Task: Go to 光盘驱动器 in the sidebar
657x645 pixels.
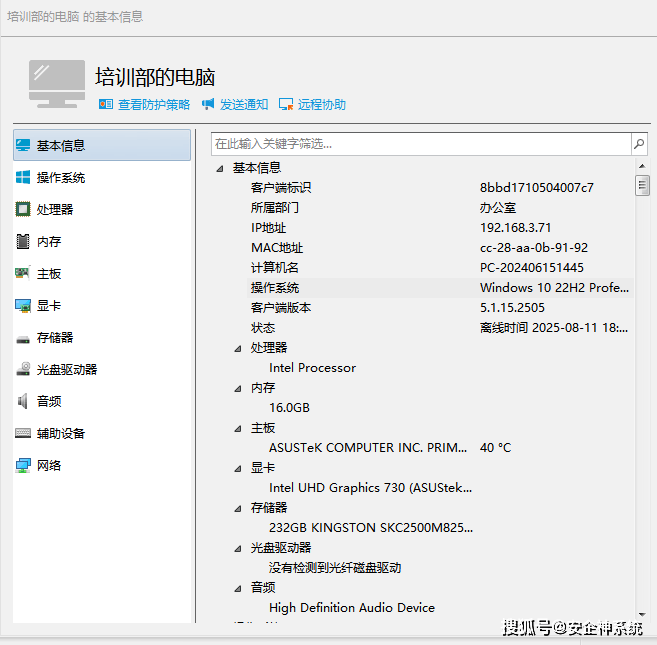Action: [x=102, y=369]
